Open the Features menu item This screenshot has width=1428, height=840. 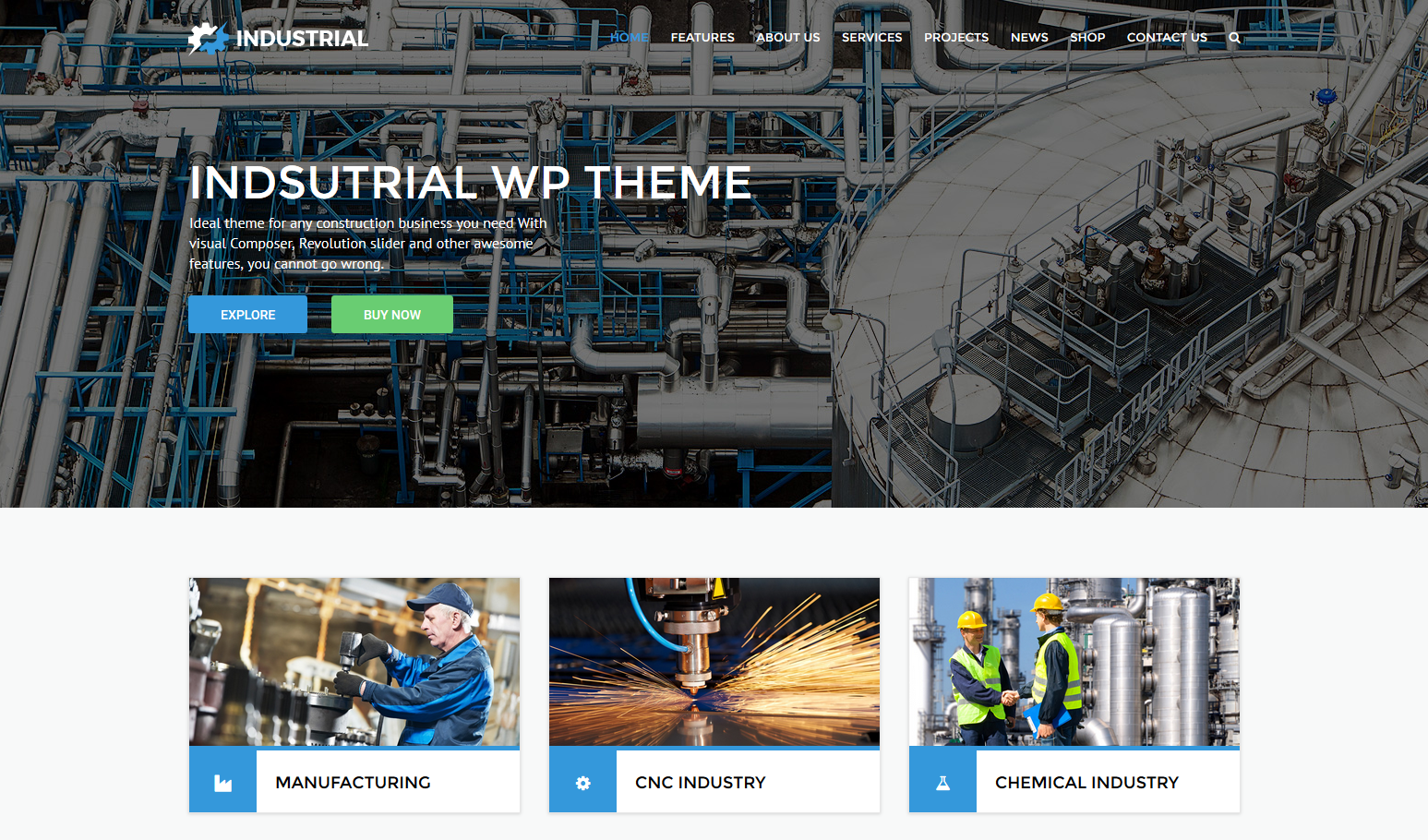[x=702, y=38]
